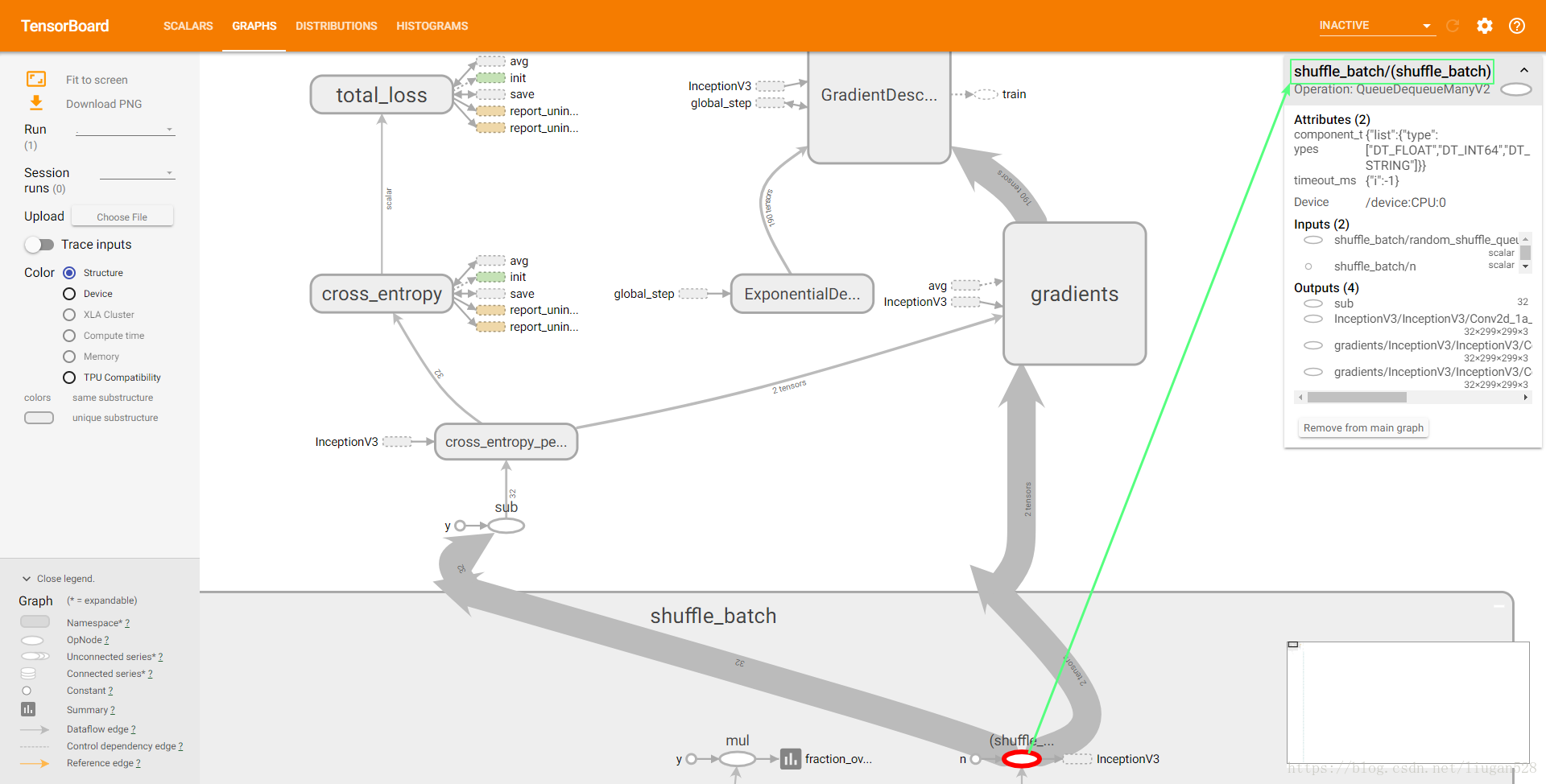This screenshot has width=1546, height=784.
Task: Select the mul operation ellipse node
Action: coord(738,758)
